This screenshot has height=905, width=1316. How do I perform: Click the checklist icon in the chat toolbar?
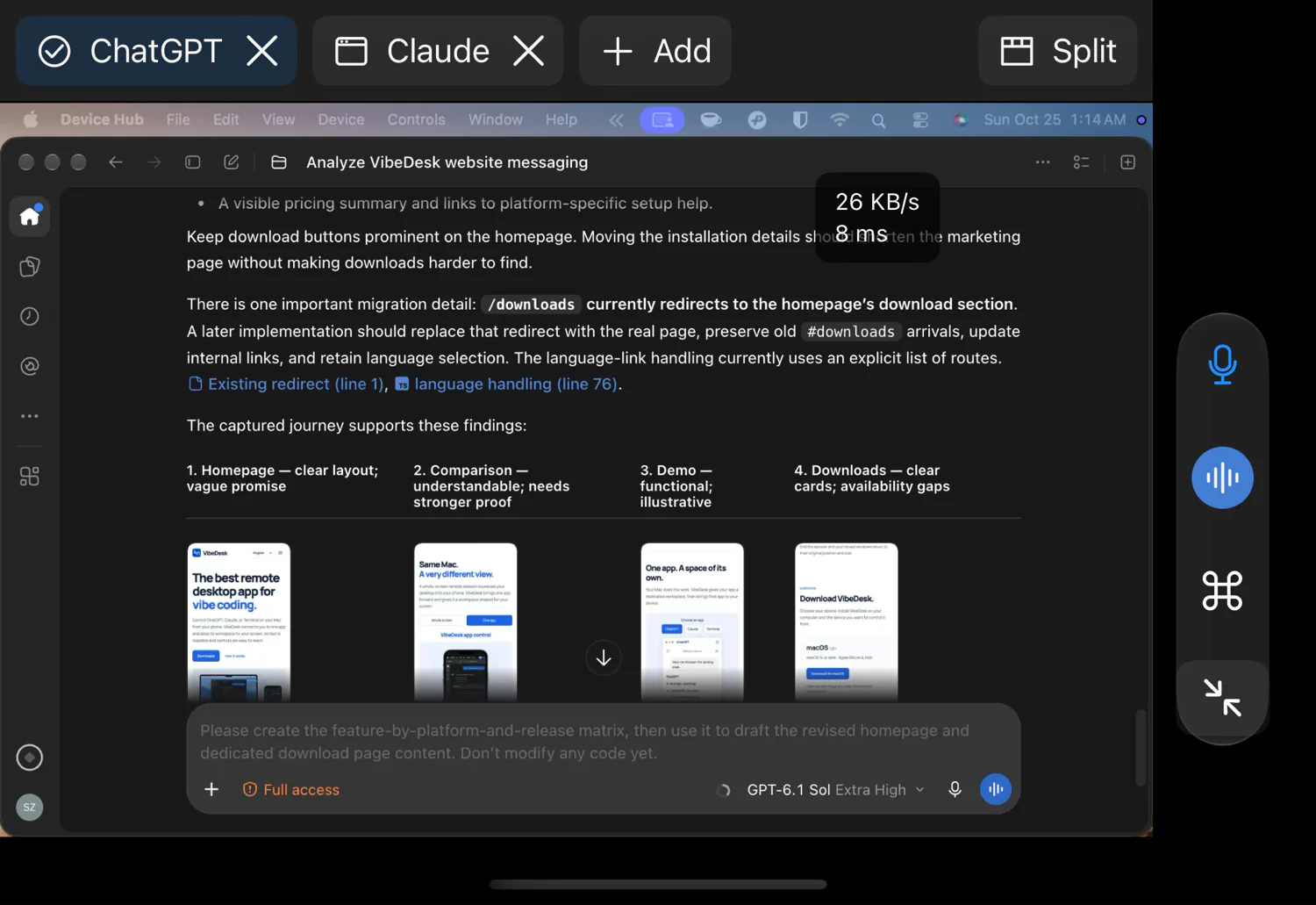click(1081, 162)
